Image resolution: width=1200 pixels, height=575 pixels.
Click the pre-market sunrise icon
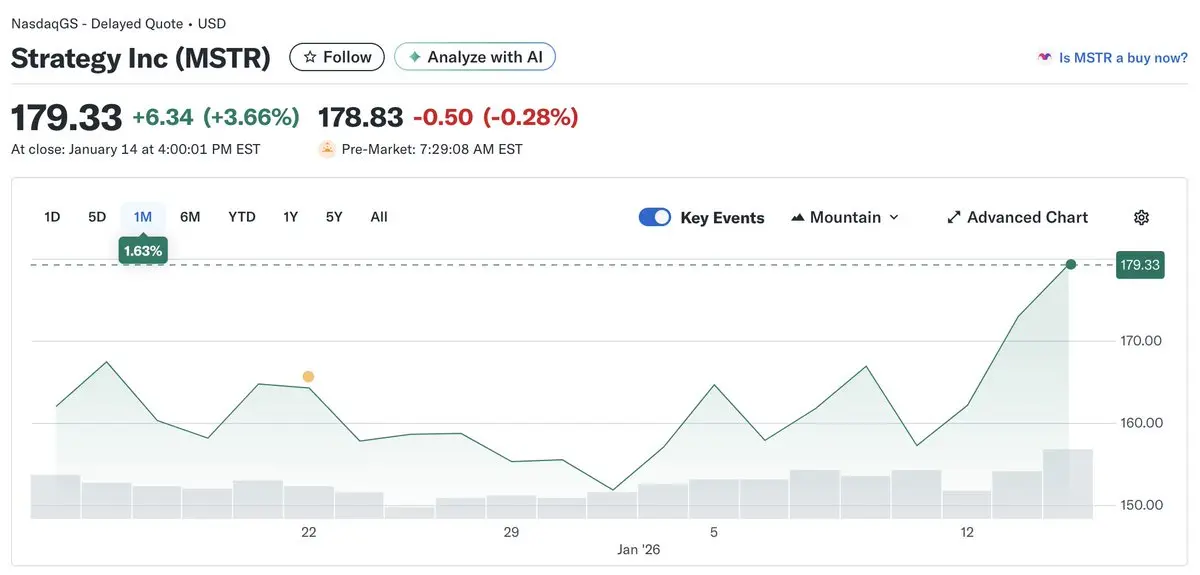pos(326,150)
